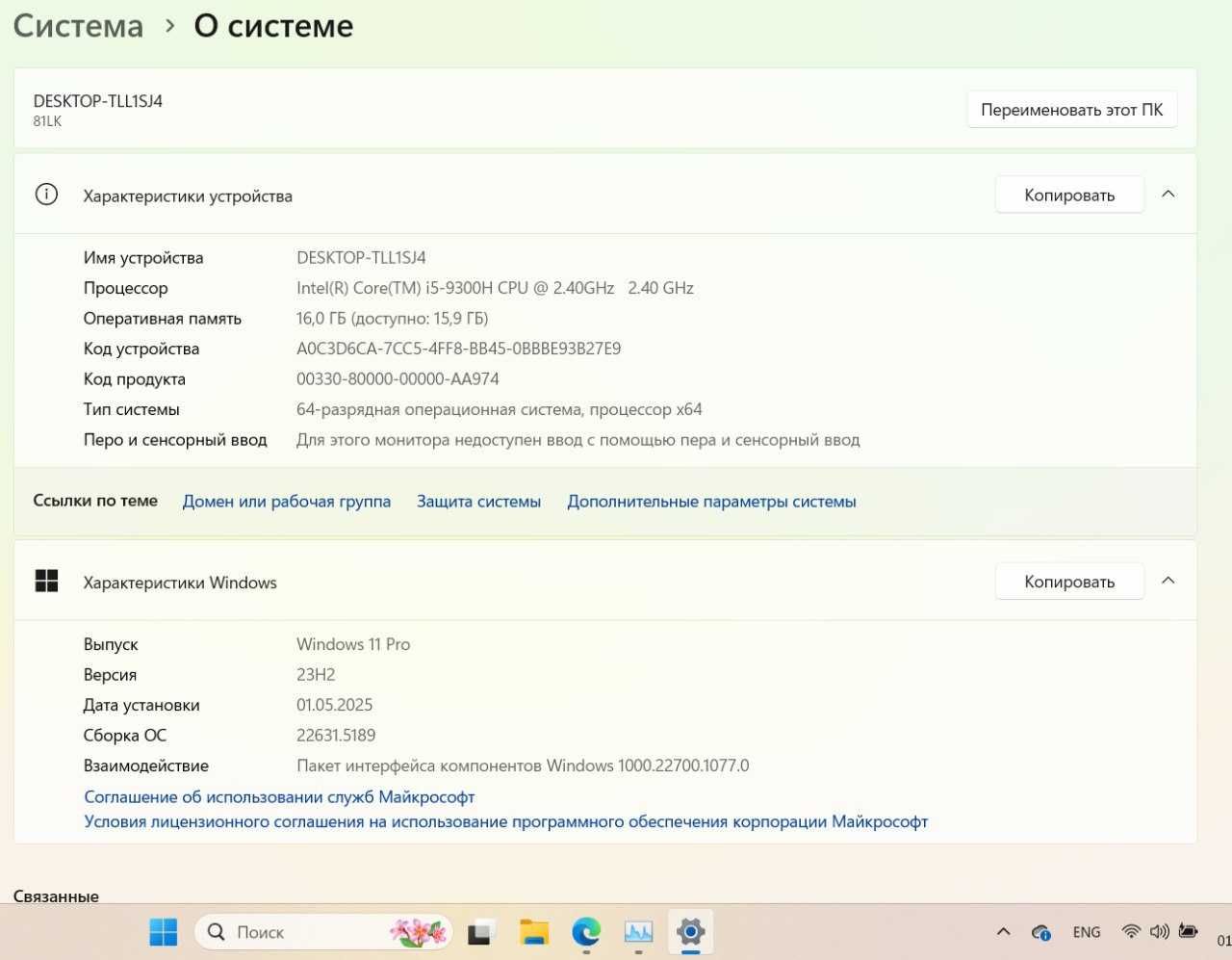Open Task View from the taskbar
Screen dimensions: 1232x960
(x=481, y=932)
